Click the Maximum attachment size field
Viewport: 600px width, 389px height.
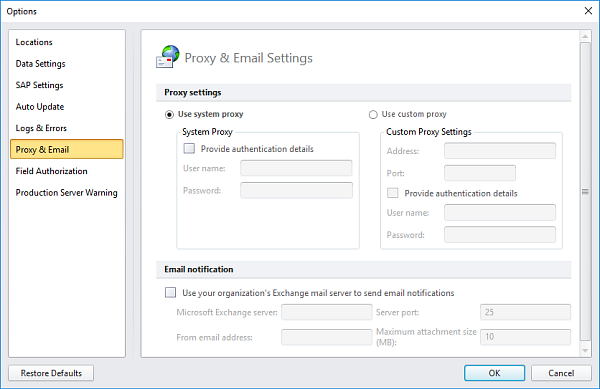(525, 337)
